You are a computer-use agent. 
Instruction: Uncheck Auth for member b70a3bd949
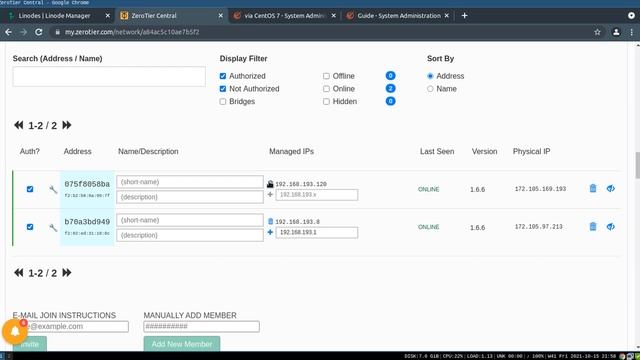click(x=30, y=227)
